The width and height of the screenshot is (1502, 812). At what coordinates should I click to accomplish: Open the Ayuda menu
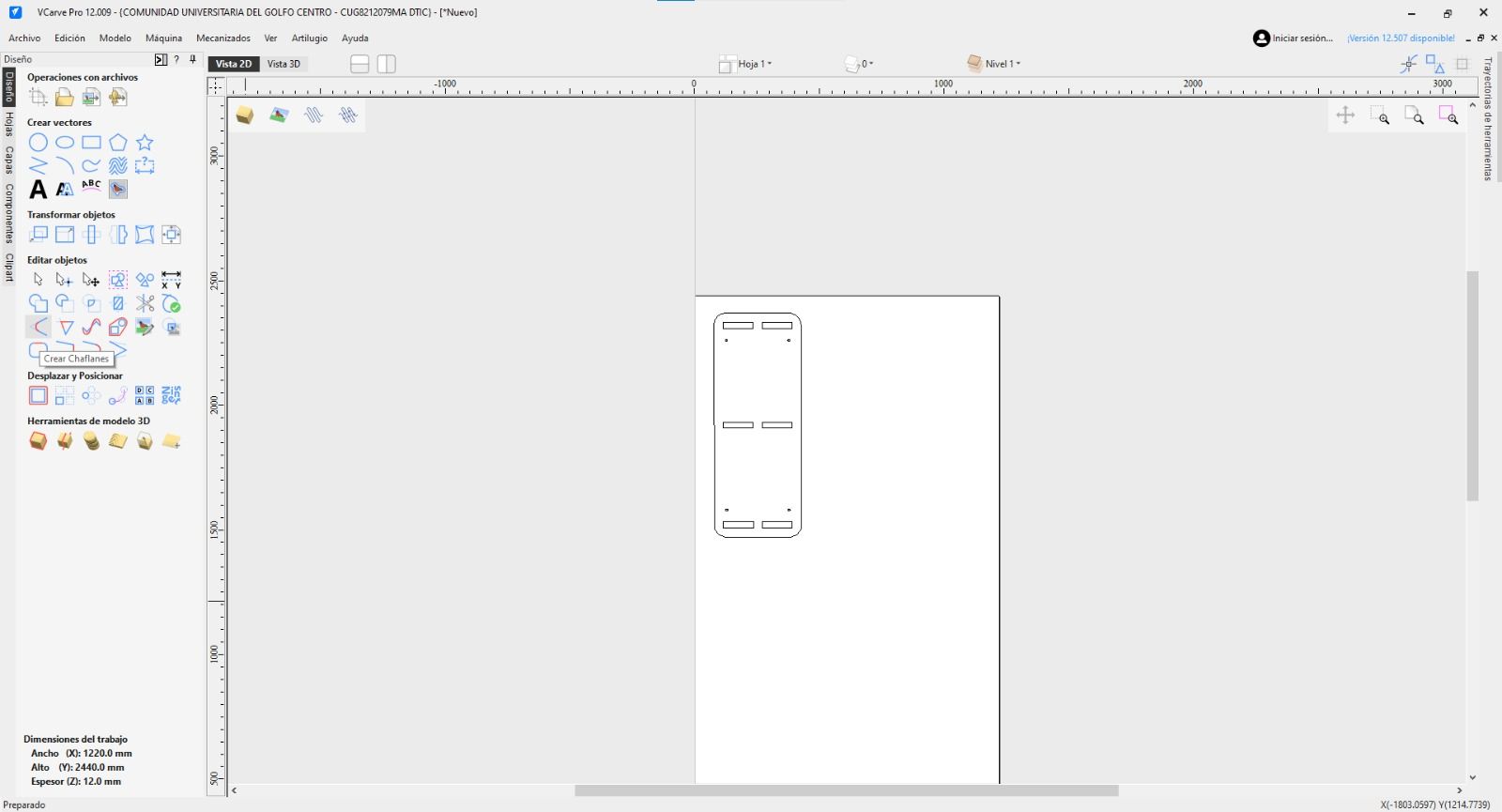pos(355,38)
